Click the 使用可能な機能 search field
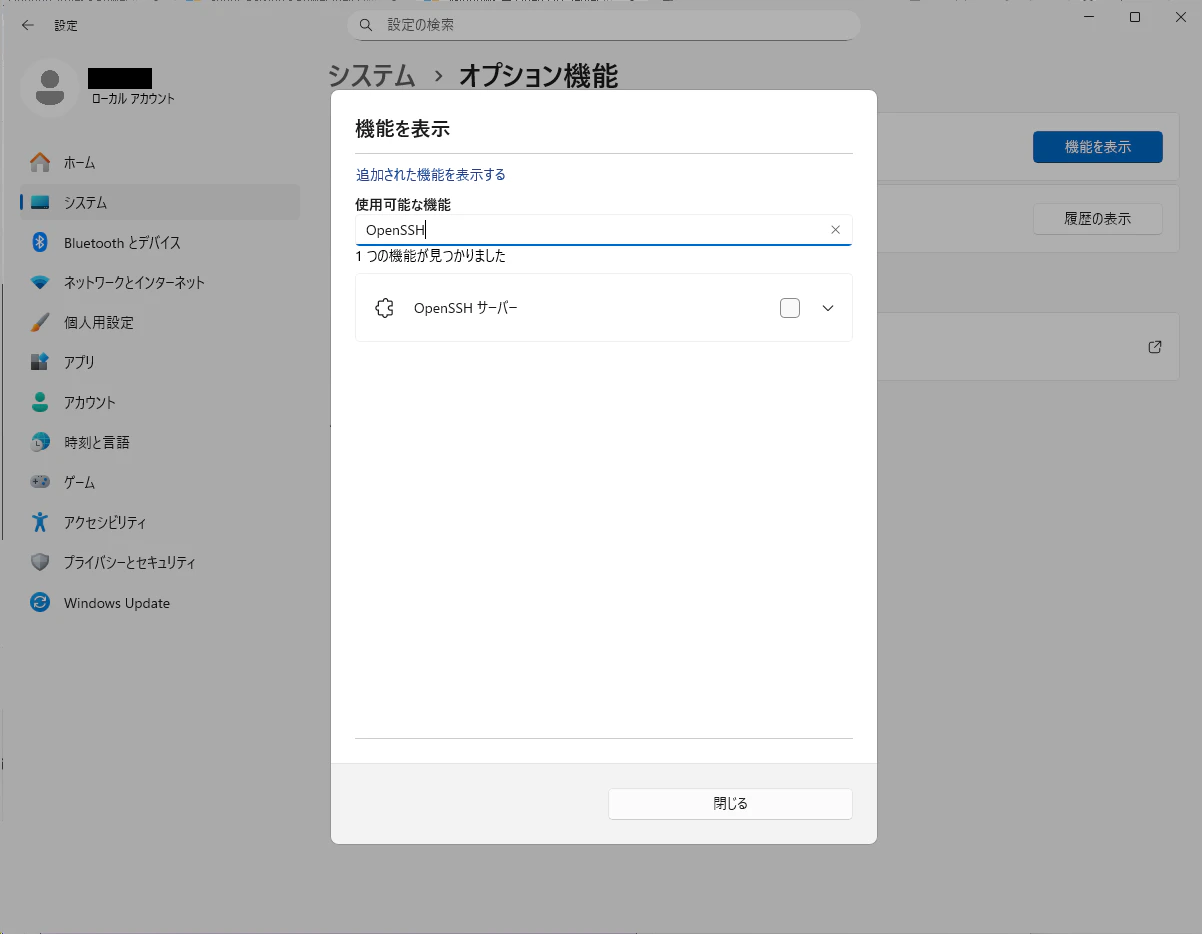The height and width of the screenshot is (934, 1202). 604,230
